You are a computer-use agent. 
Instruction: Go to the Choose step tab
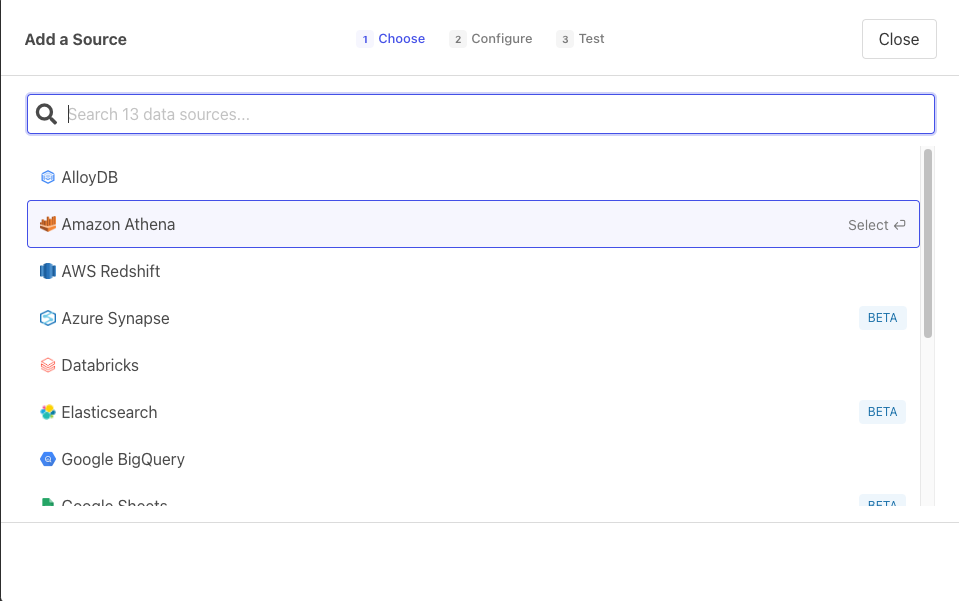[x=391, y=39]
